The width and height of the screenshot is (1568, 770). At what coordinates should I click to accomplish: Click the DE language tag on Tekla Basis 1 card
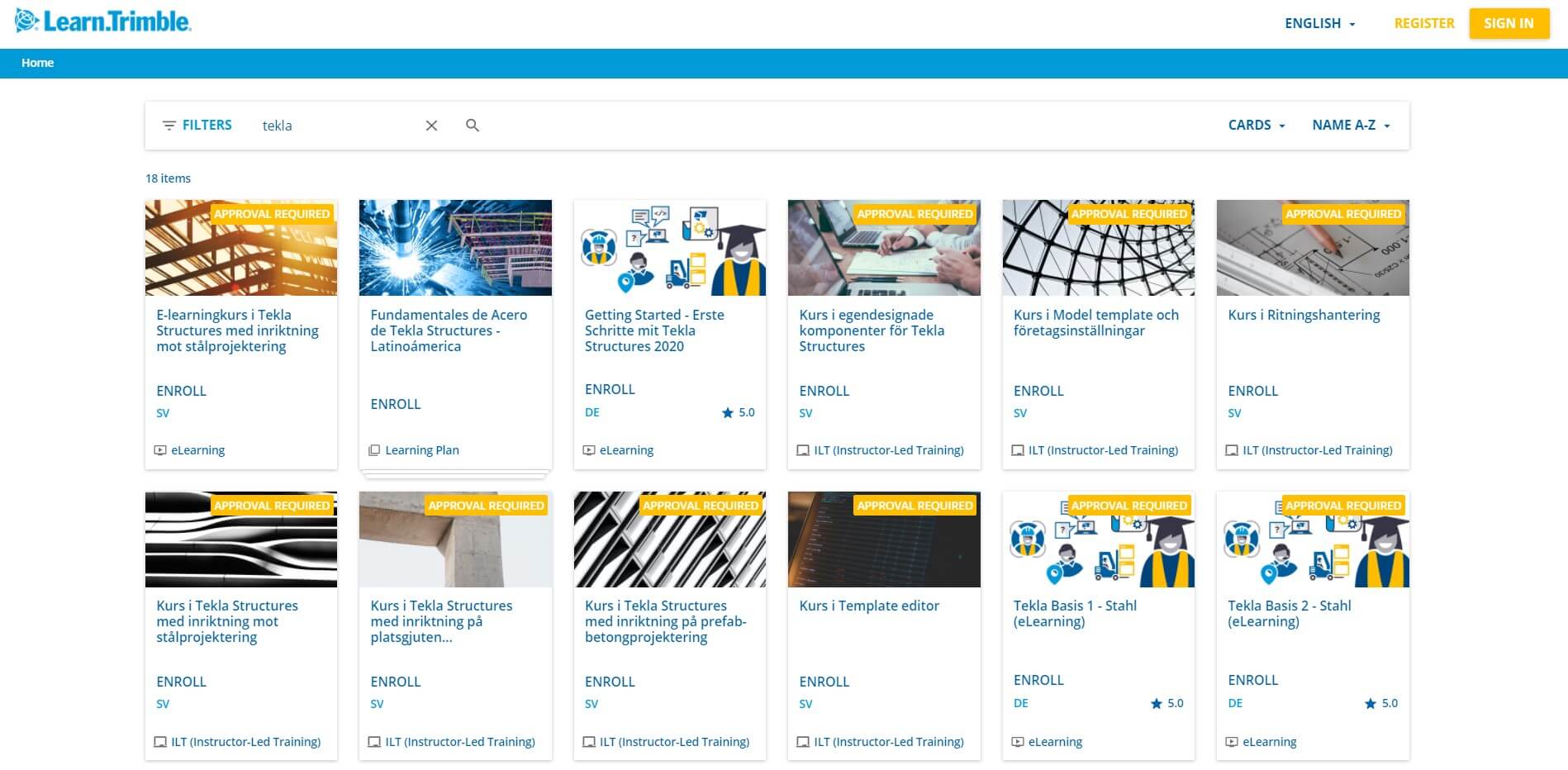(1021, 703)
